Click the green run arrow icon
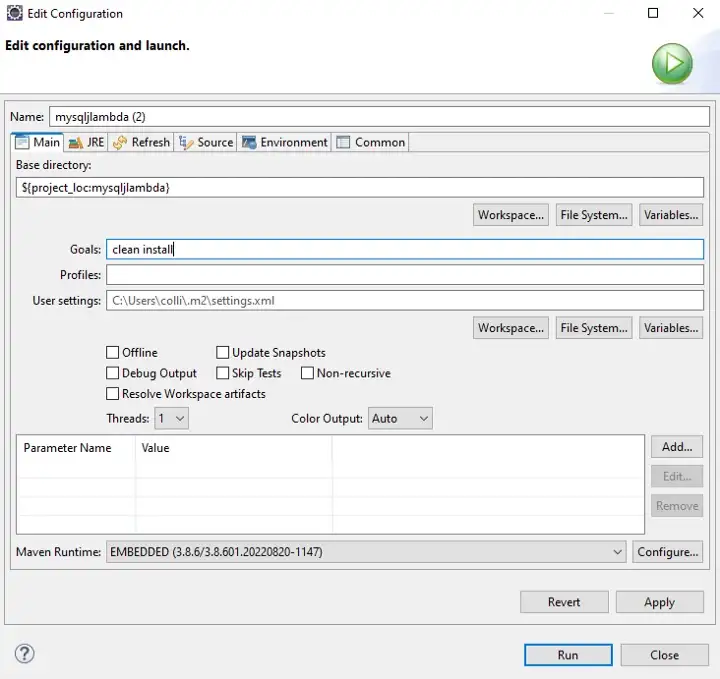 (672, 63)
